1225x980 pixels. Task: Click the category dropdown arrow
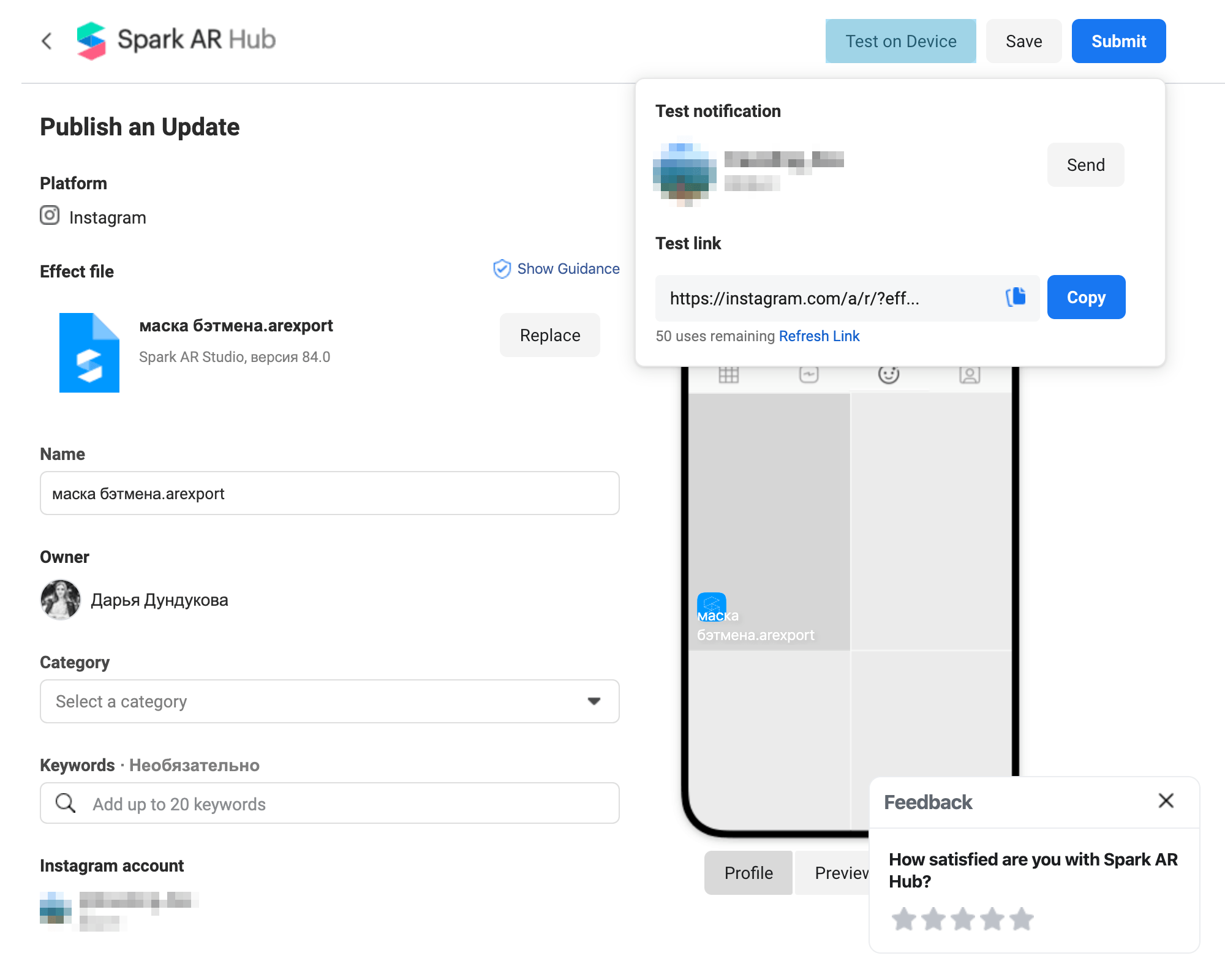point(594,701)
